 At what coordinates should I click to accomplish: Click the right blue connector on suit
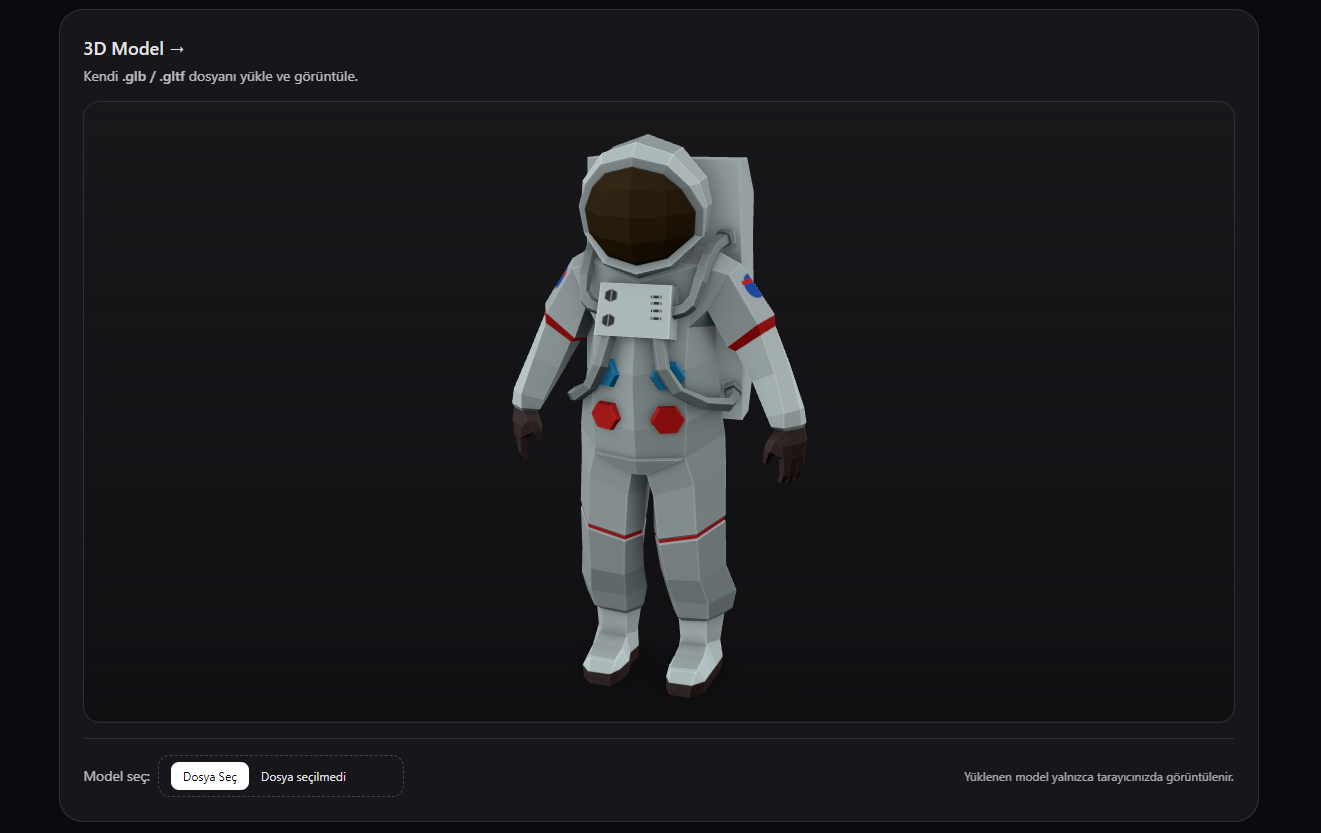tap(667, 378)
